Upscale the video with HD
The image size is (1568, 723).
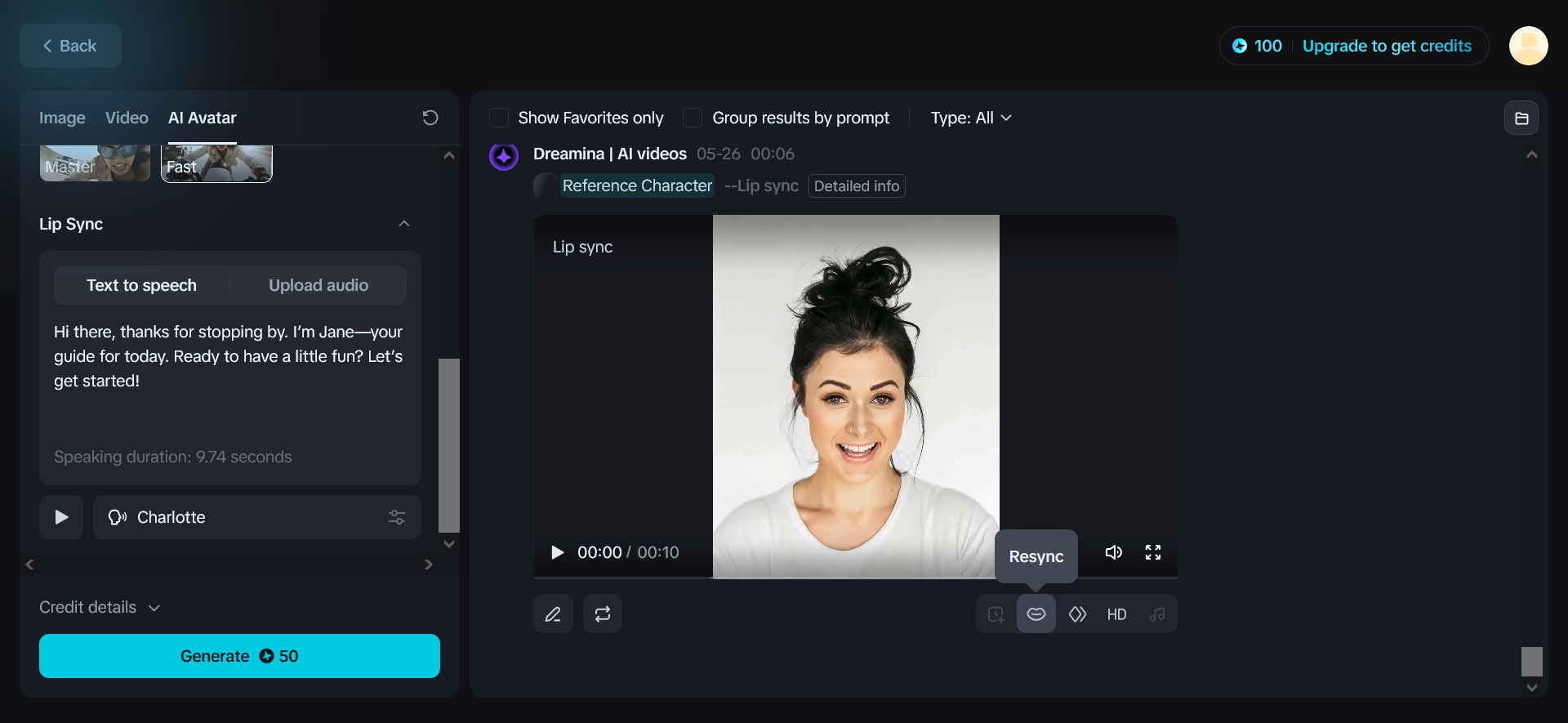tap(1117, 614)
